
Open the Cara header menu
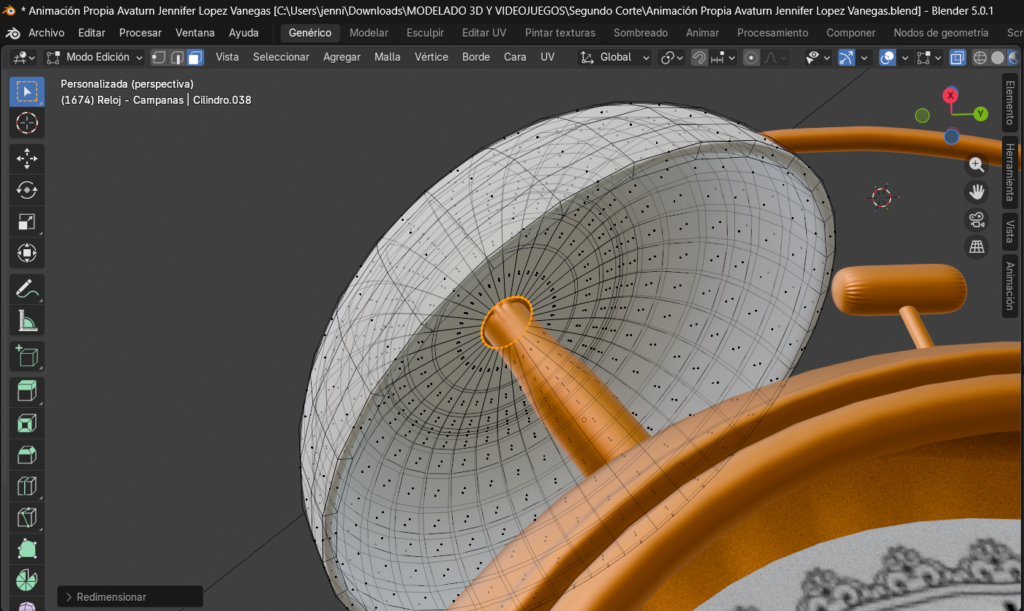(x=515, y=57)
